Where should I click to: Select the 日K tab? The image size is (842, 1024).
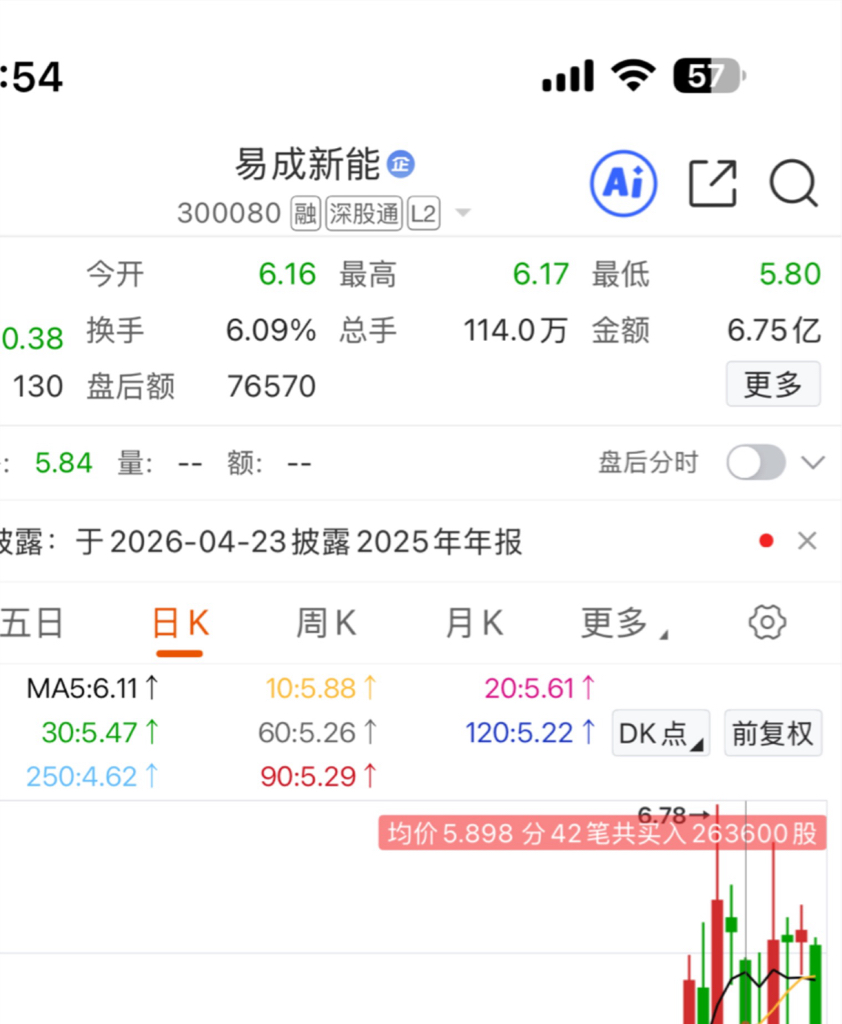(180, 623)
